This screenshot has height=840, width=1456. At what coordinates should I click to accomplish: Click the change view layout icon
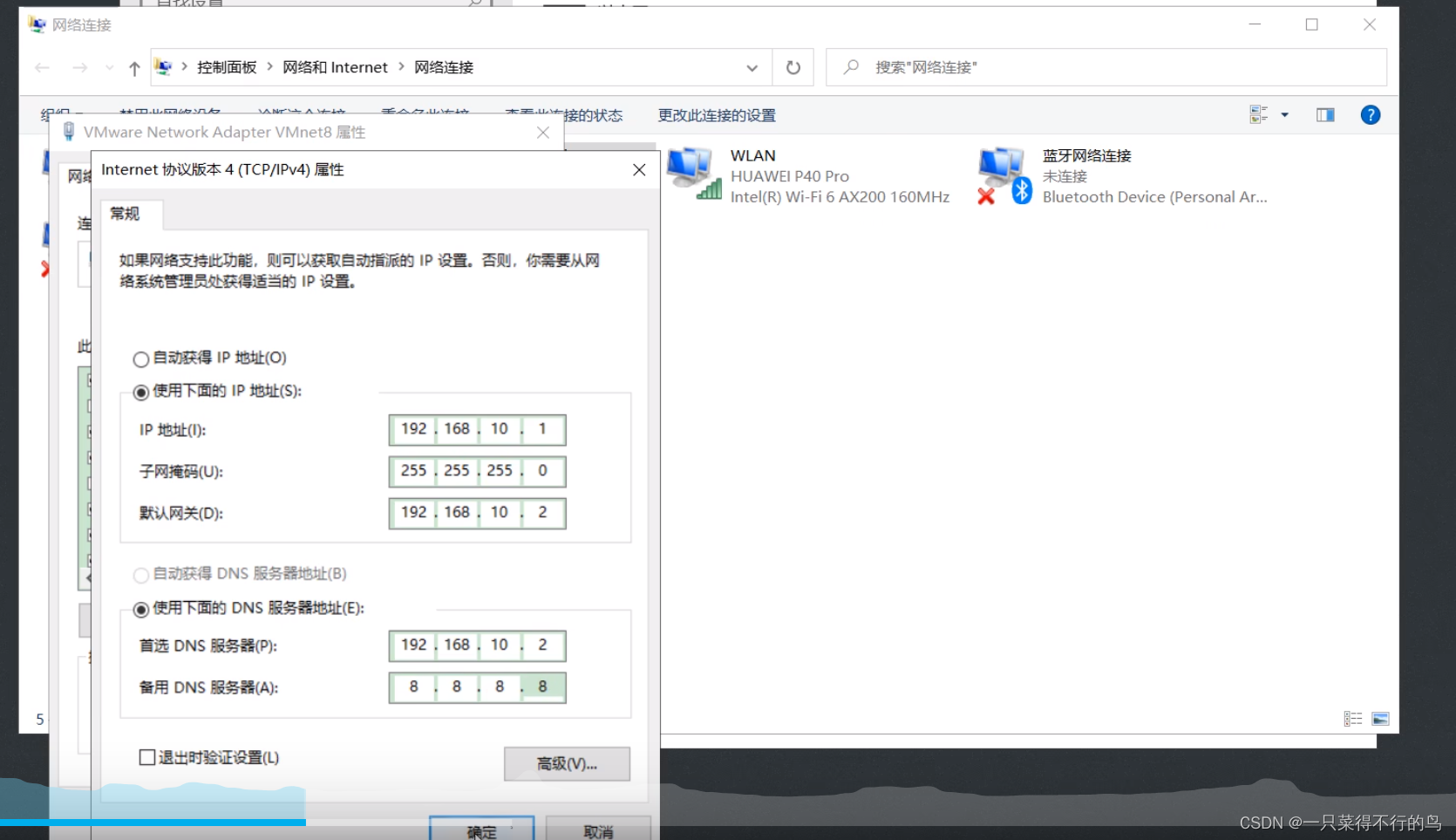[1258, 114]
